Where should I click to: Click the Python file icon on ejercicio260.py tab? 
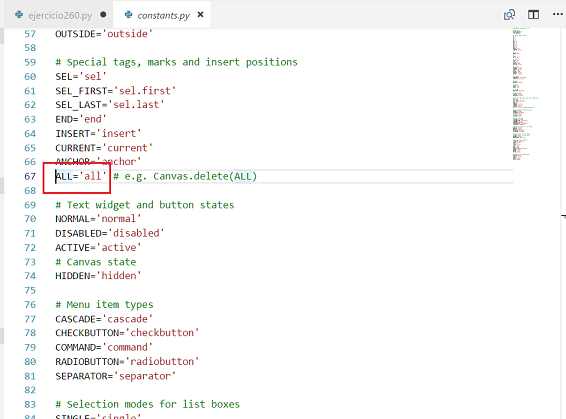[19, 15]
